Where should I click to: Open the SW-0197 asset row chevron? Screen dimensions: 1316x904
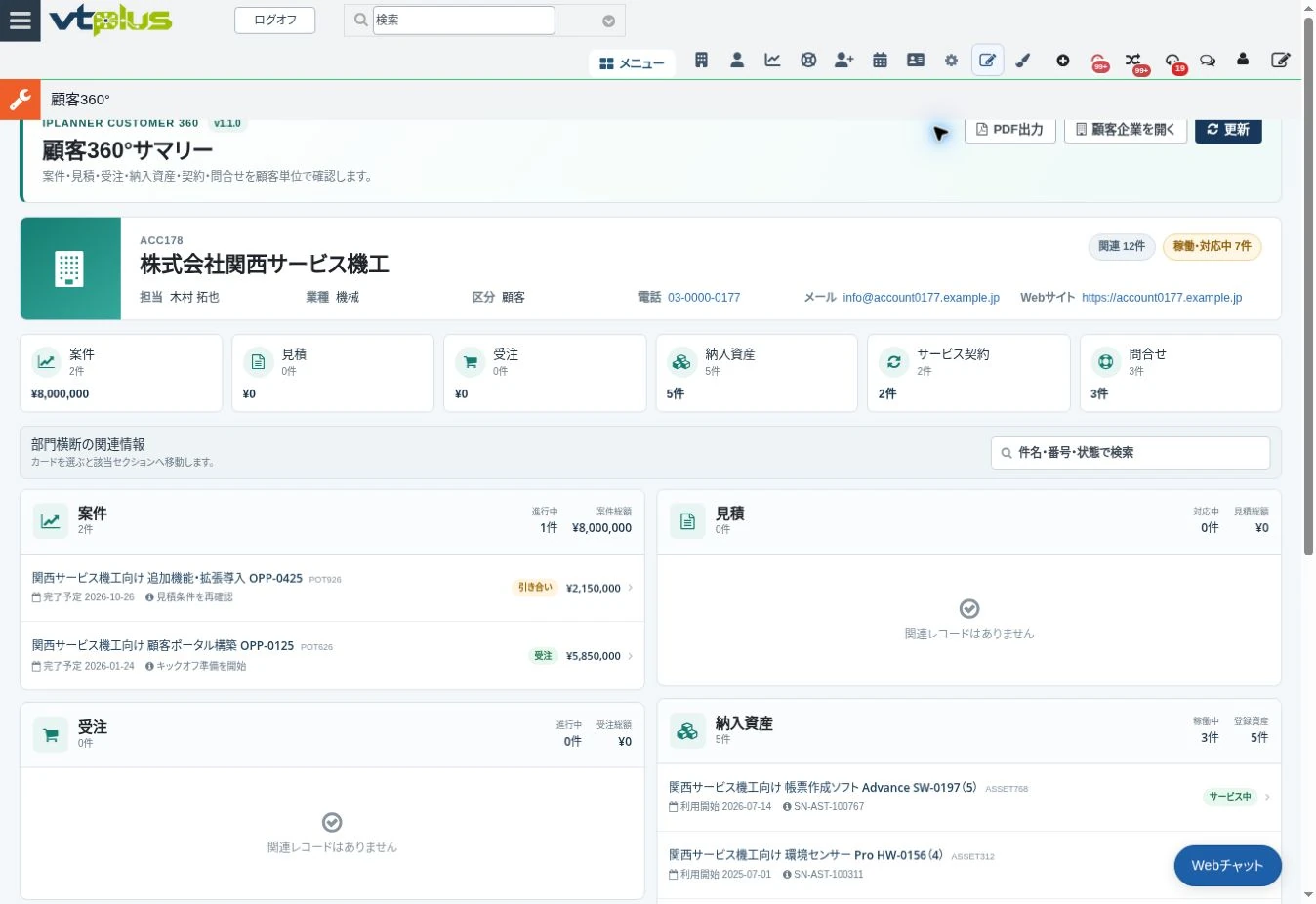point(1267,797)
